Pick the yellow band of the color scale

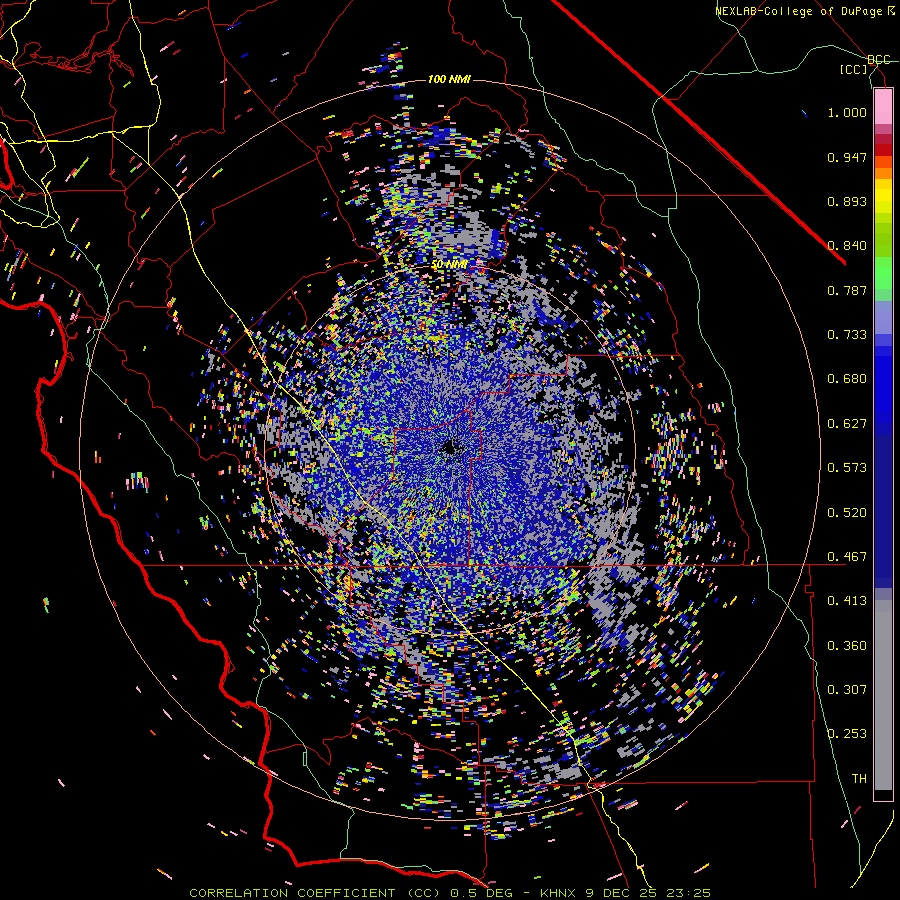click(883, 196)
